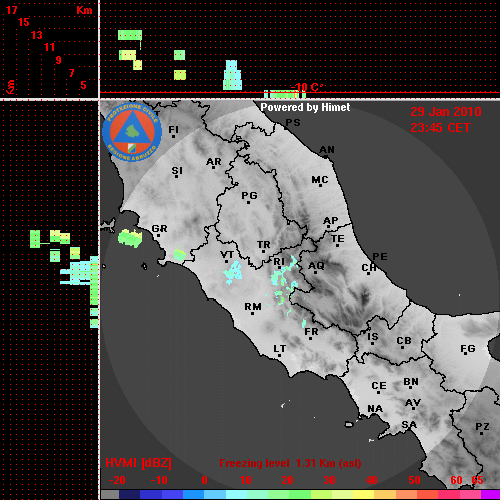Click the AN city label
The width and height of the screenshot is (500, 500).
click(x=327, y=150)
